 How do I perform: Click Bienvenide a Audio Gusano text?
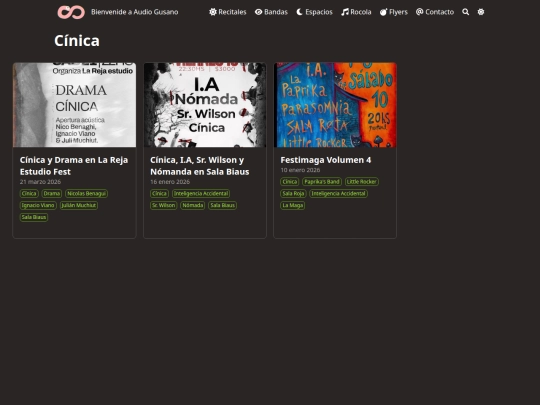[135, 12]
